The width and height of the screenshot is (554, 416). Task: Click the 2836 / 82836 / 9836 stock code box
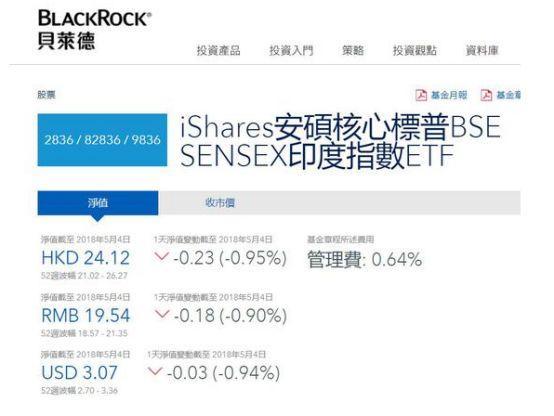click(102, 140)
